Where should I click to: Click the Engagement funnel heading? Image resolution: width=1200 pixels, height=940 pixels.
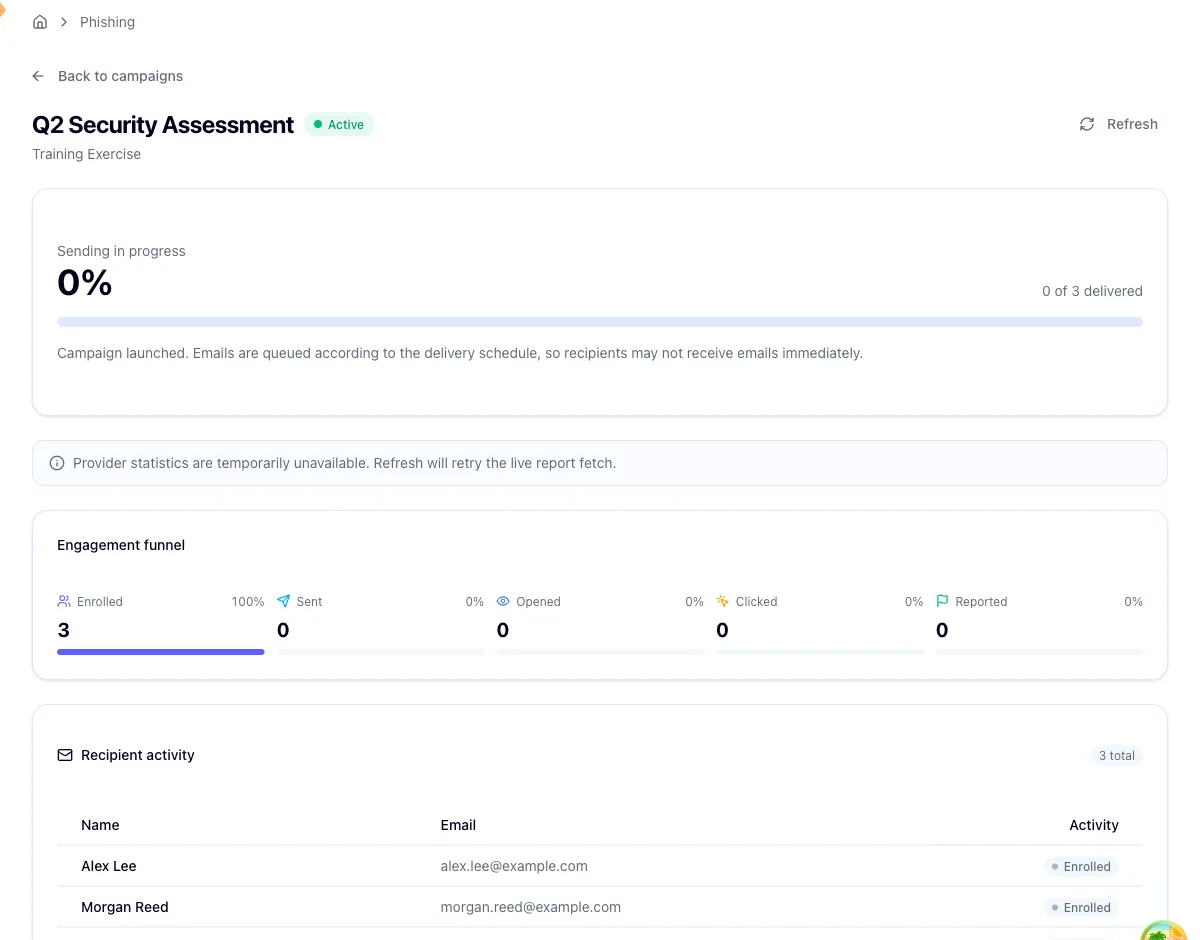(121, 545)
